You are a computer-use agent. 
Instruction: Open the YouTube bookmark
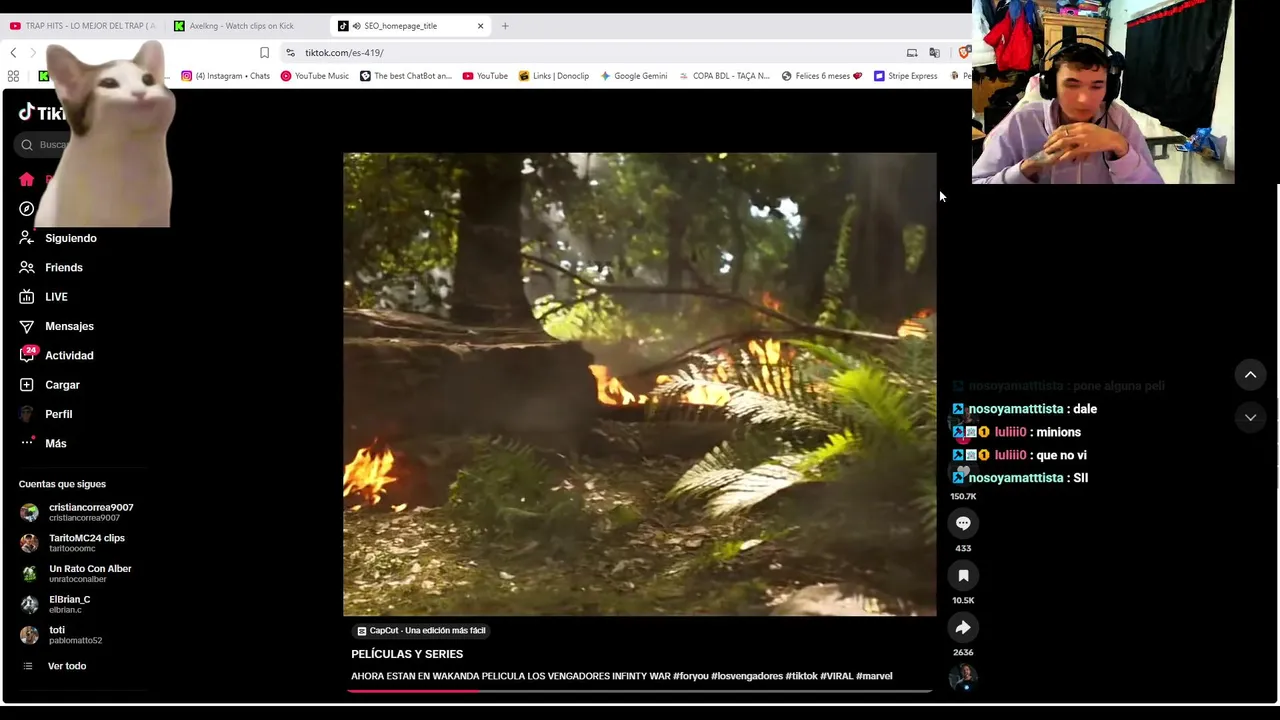(485, 76)
